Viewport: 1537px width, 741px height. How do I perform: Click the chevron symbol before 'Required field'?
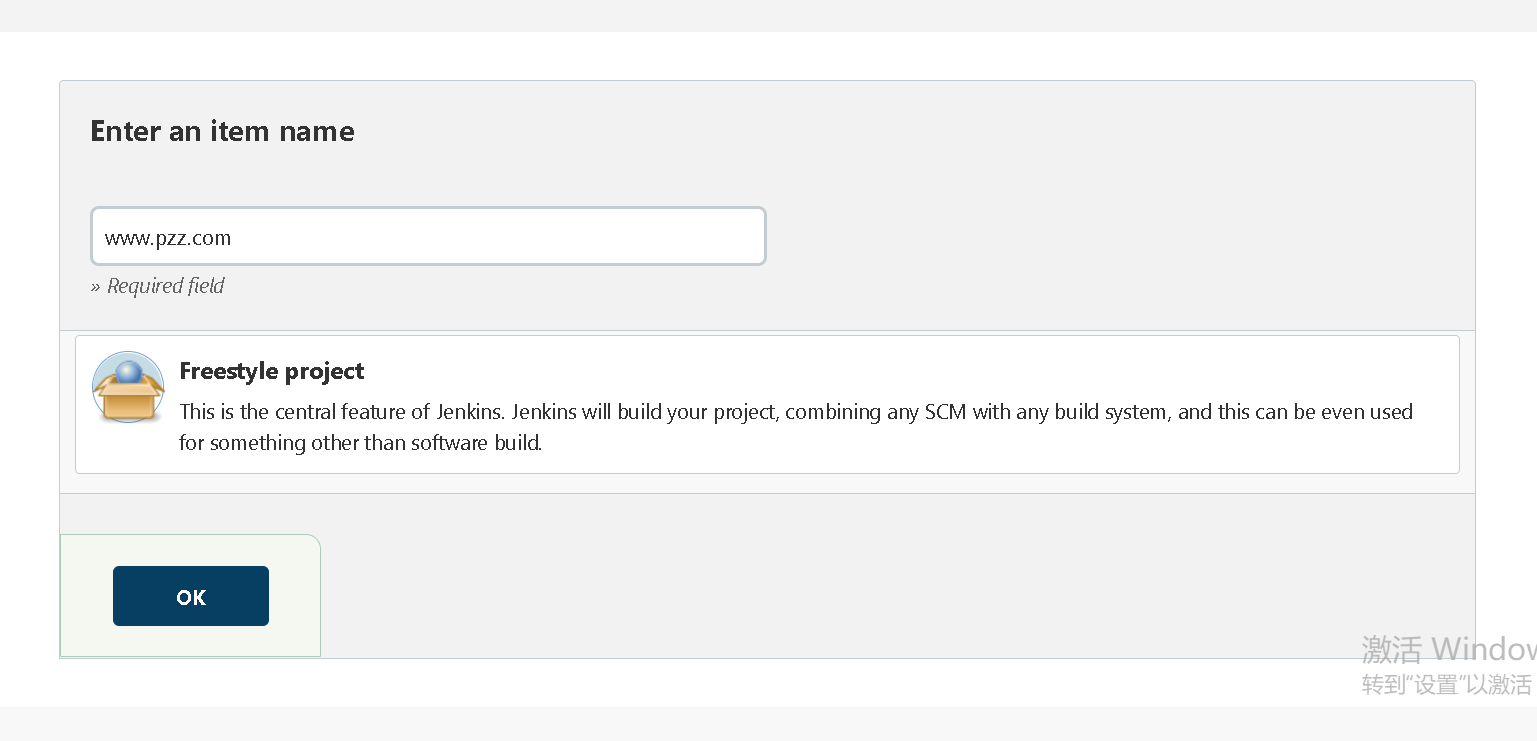[96, 286]
